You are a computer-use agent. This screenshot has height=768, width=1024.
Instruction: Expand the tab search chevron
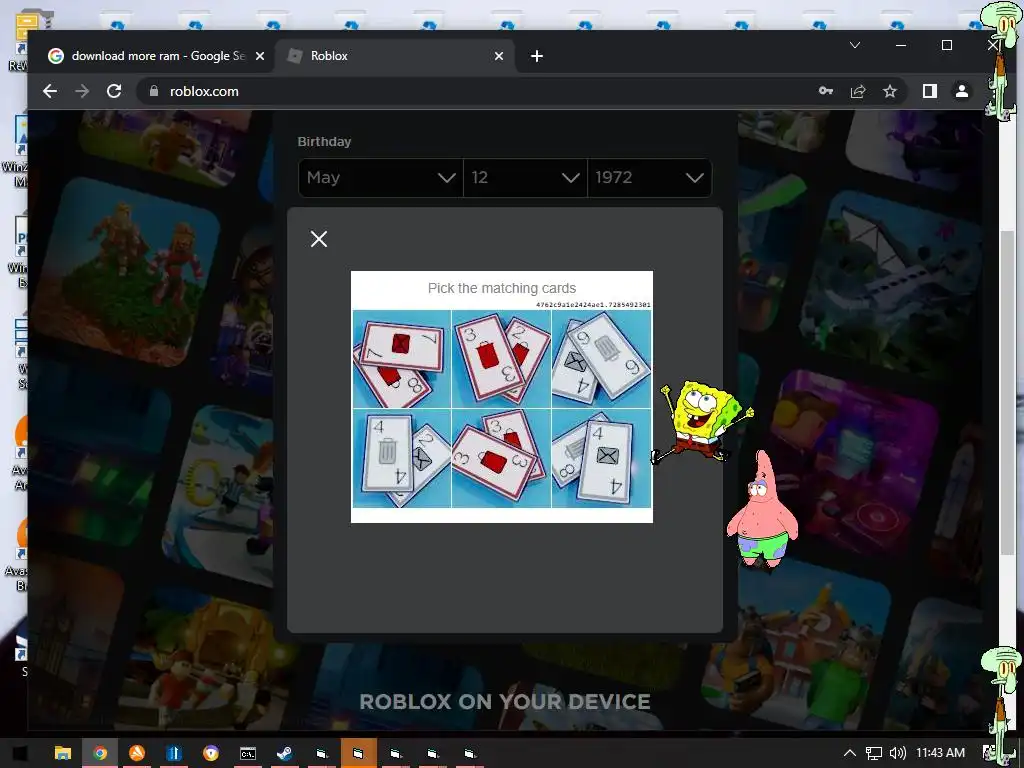tap(854, 45)
